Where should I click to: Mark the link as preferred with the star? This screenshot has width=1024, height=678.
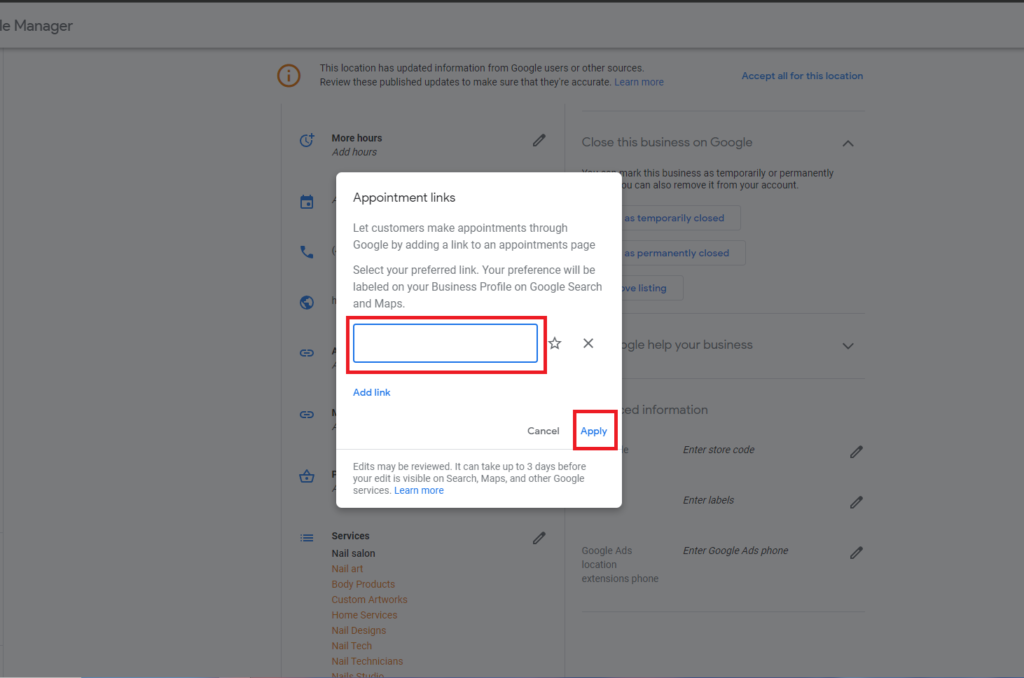[x=554, y=344]
